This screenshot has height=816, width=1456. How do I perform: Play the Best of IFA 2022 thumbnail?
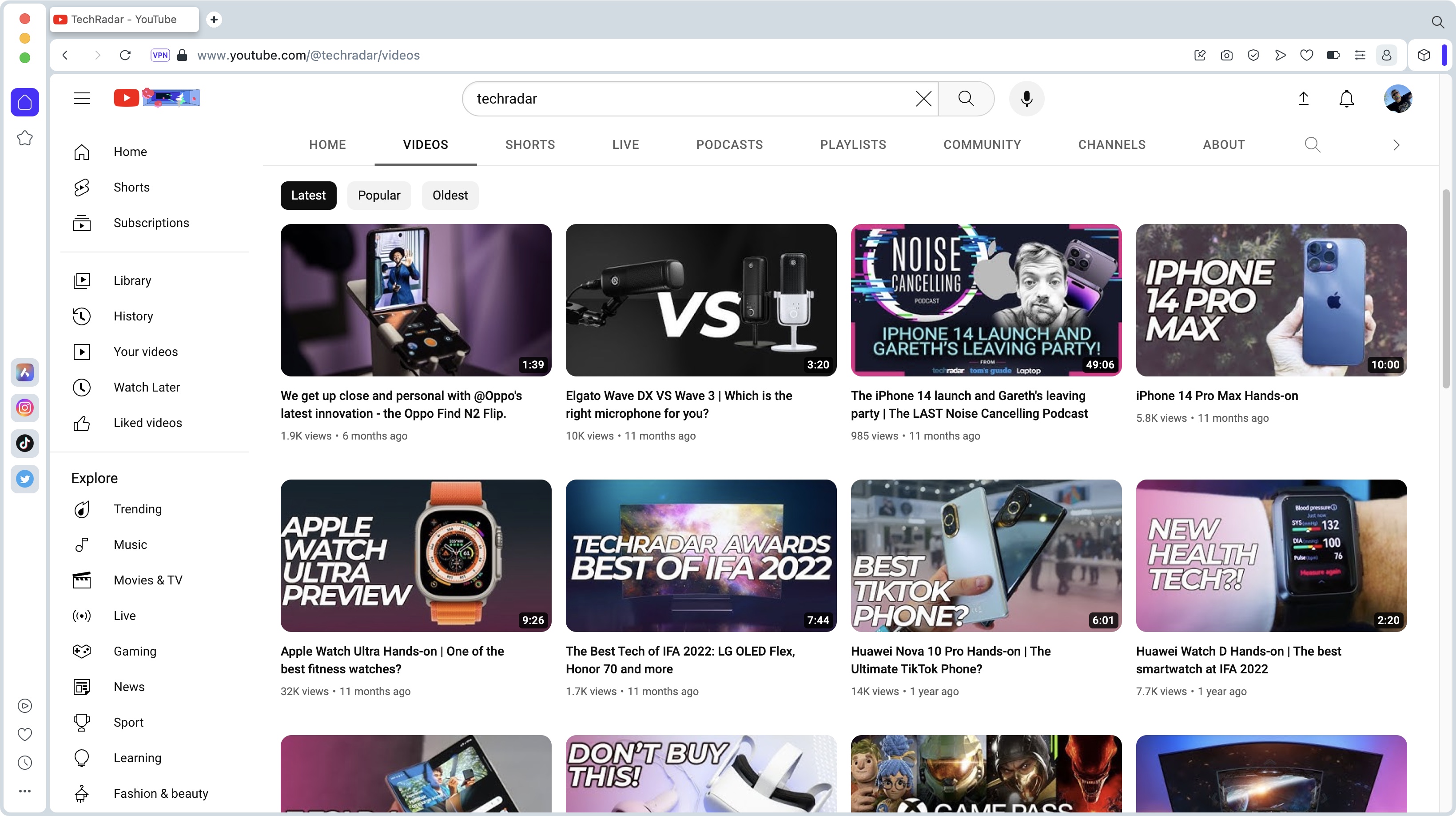(x=701, y=556)
